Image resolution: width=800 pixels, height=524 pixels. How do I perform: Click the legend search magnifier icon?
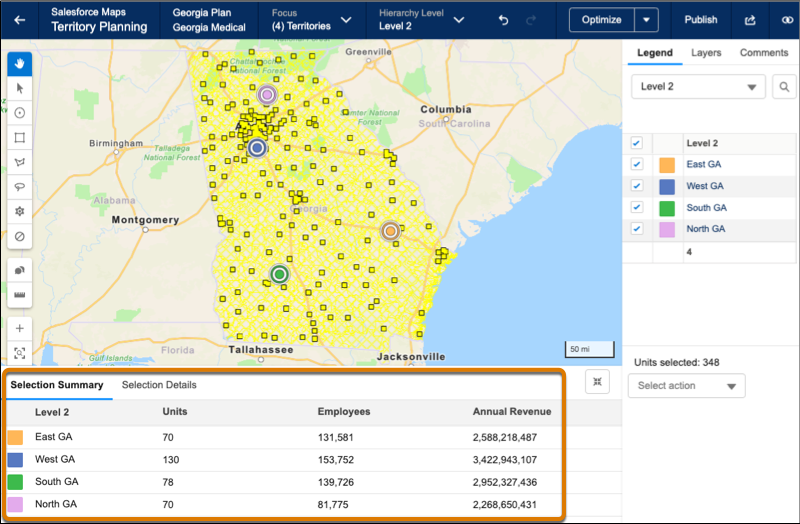coord(784,87)
